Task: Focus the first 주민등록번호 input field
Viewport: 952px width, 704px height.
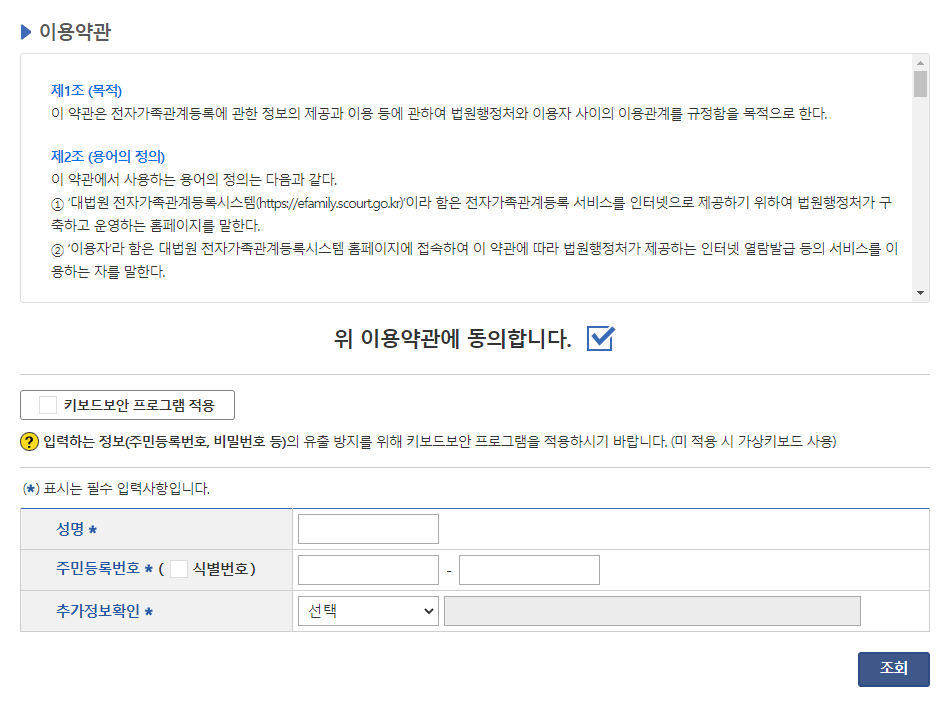Action: [x=368, y=570]
